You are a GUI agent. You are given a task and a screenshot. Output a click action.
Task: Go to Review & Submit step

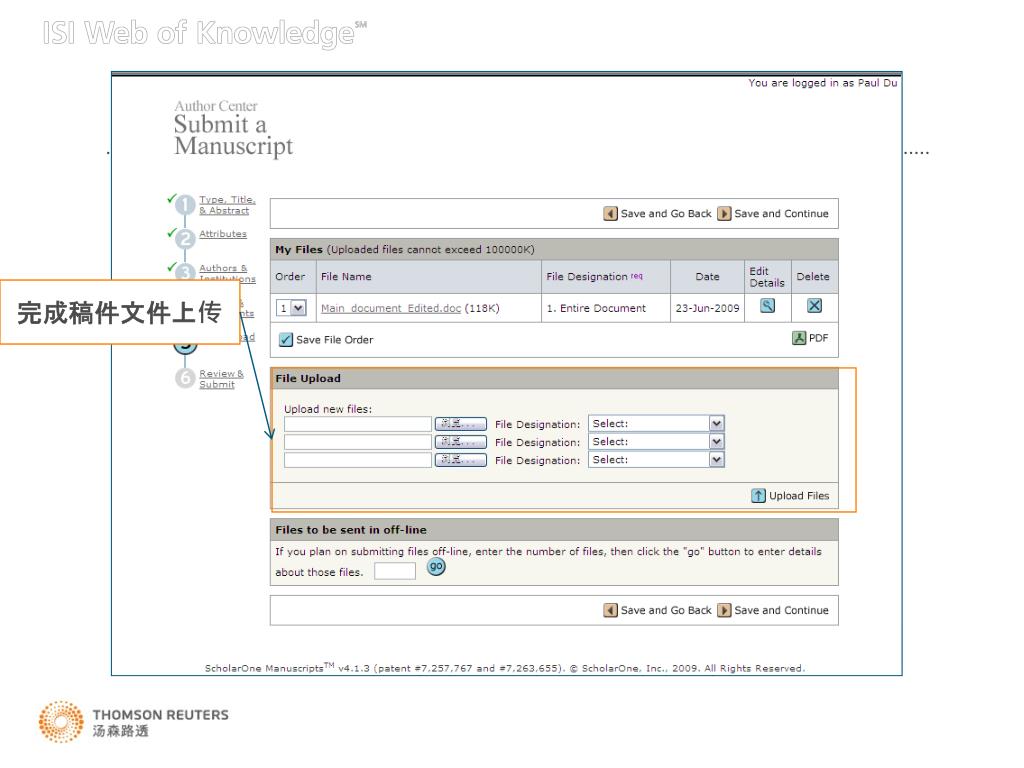[x=221, y=379]
